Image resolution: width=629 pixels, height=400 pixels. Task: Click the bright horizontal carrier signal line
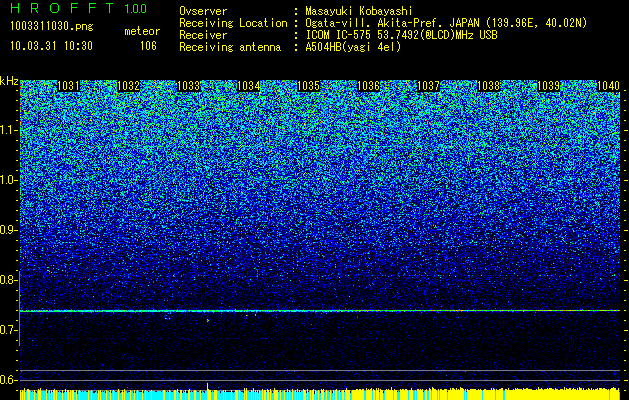[320, 311]
